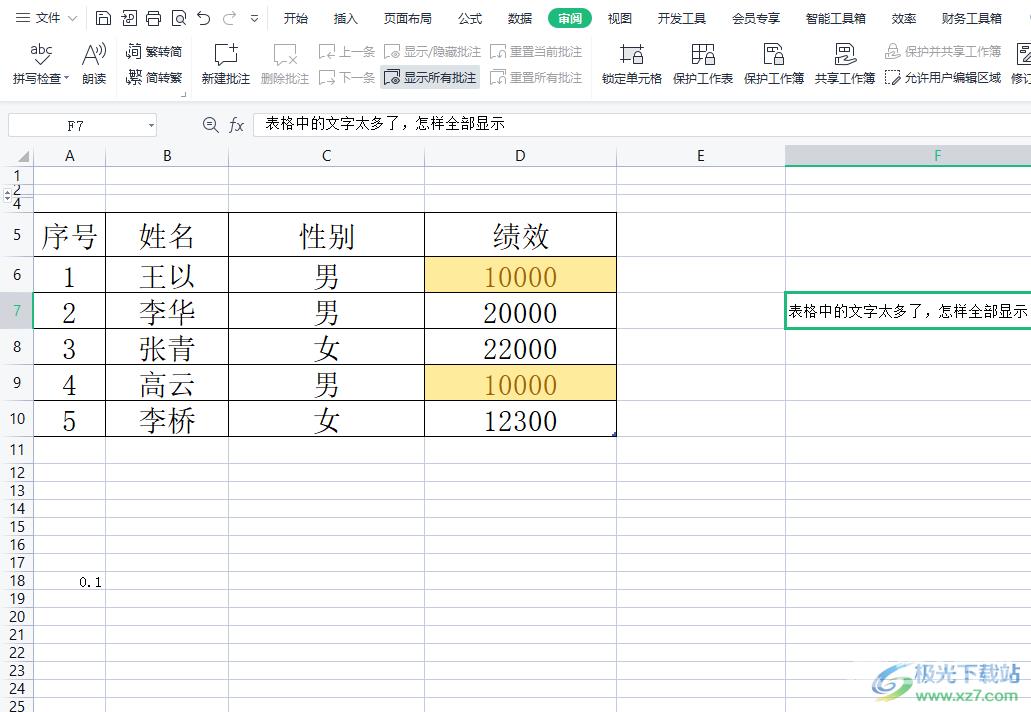Click 新建批注 to add a comment

[x=226, y=64]
